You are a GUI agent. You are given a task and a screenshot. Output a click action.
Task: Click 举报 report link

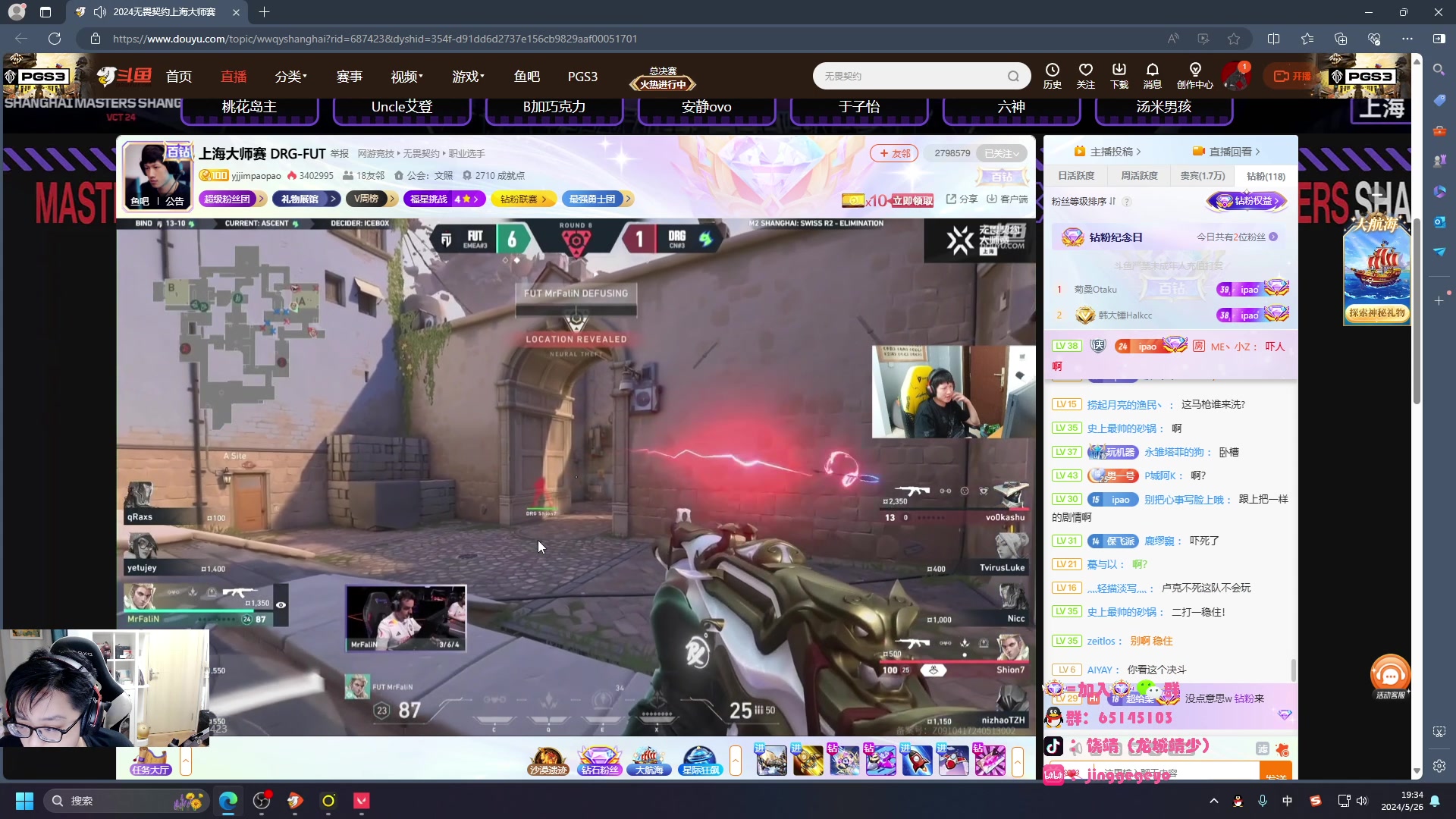339,154
